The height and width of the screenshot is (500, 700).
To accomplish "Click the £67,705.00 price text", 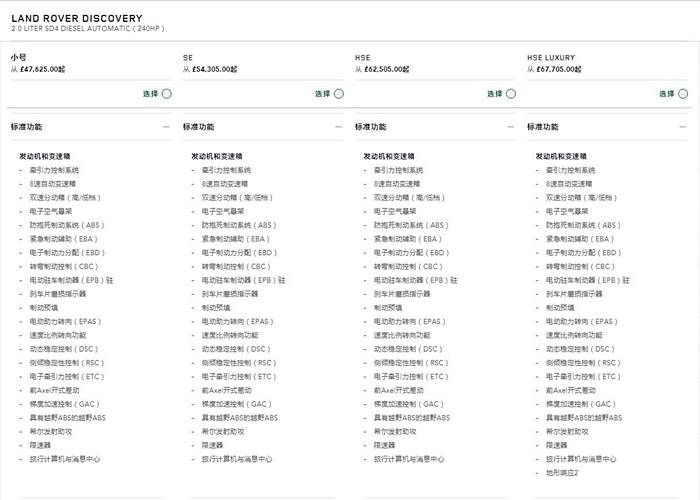I will tap(559, 69).
